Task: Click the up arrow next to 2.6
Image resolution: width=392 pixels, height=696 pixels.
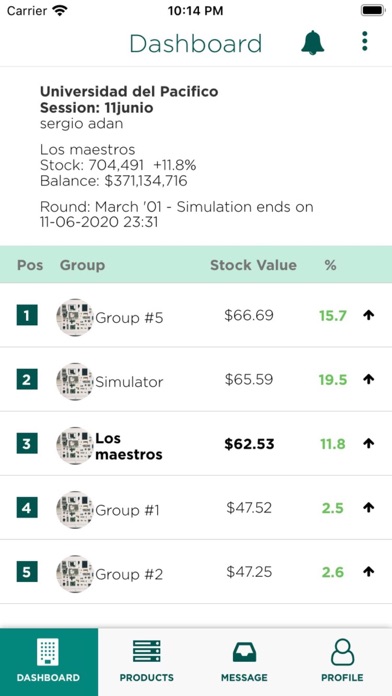Action: click(x=368, y=571)
